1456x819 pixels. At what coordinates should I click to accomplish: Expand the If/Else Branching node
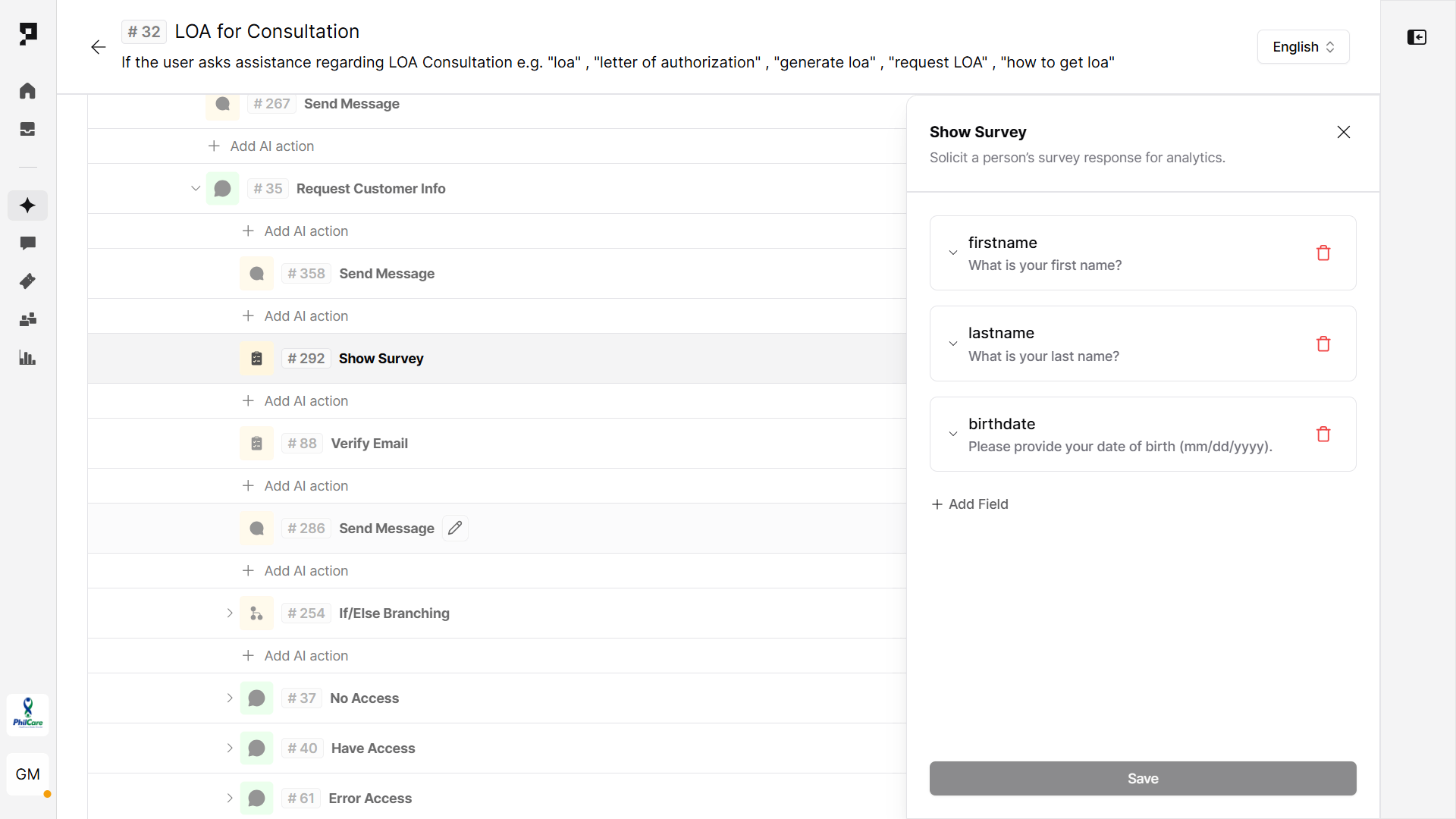[x=230, y=613]
